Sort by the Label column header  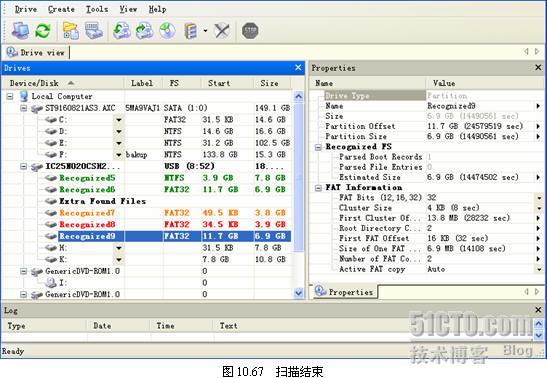(143, 83)
